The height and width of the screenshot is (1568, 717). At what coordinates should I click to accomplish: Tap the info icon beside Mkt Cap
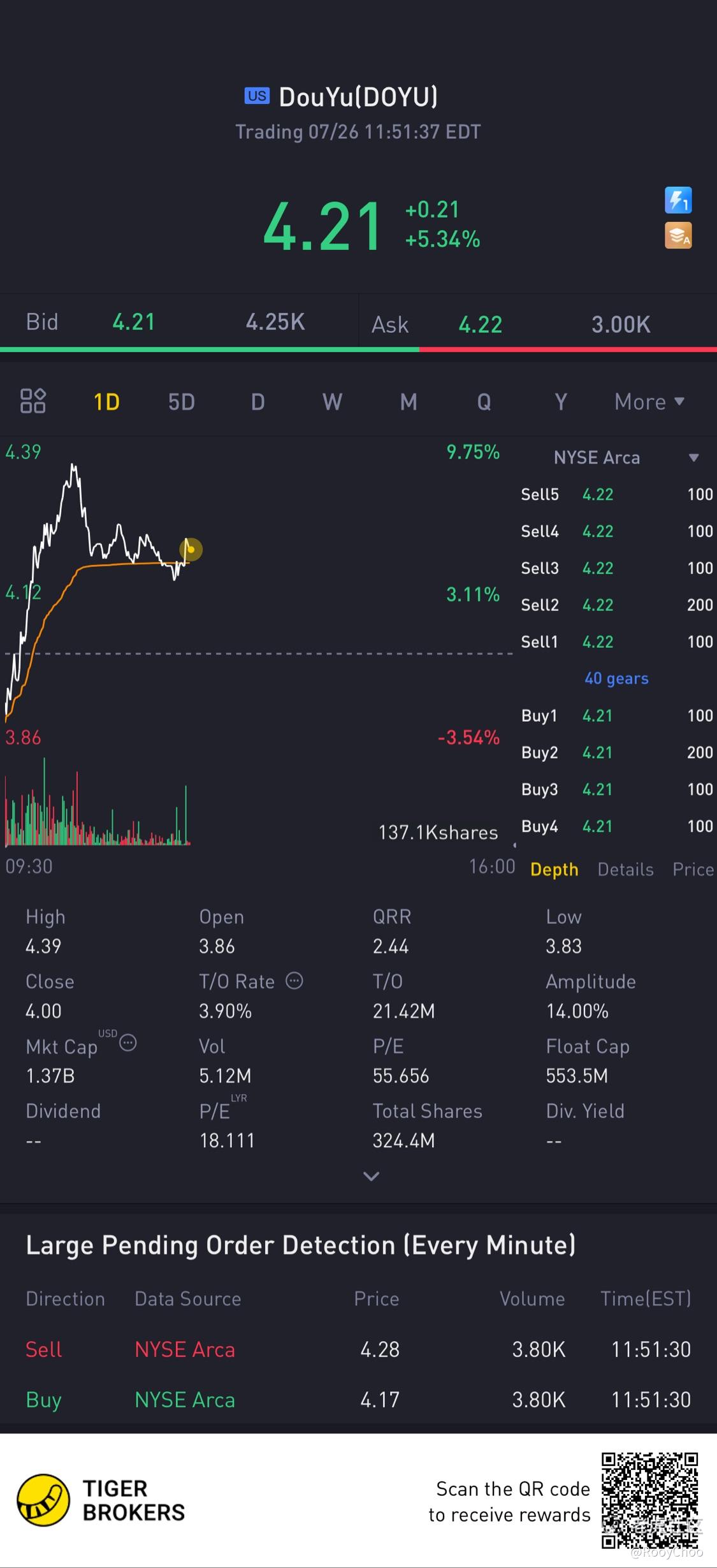[128, 1043]
